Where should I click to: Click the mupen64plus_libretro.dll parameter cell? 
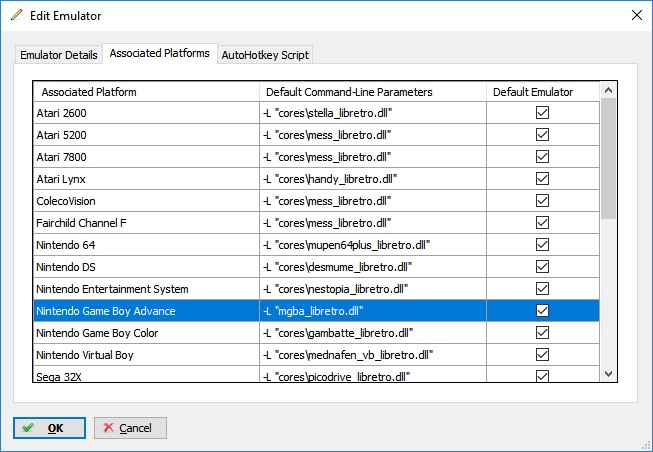(373, 245)
